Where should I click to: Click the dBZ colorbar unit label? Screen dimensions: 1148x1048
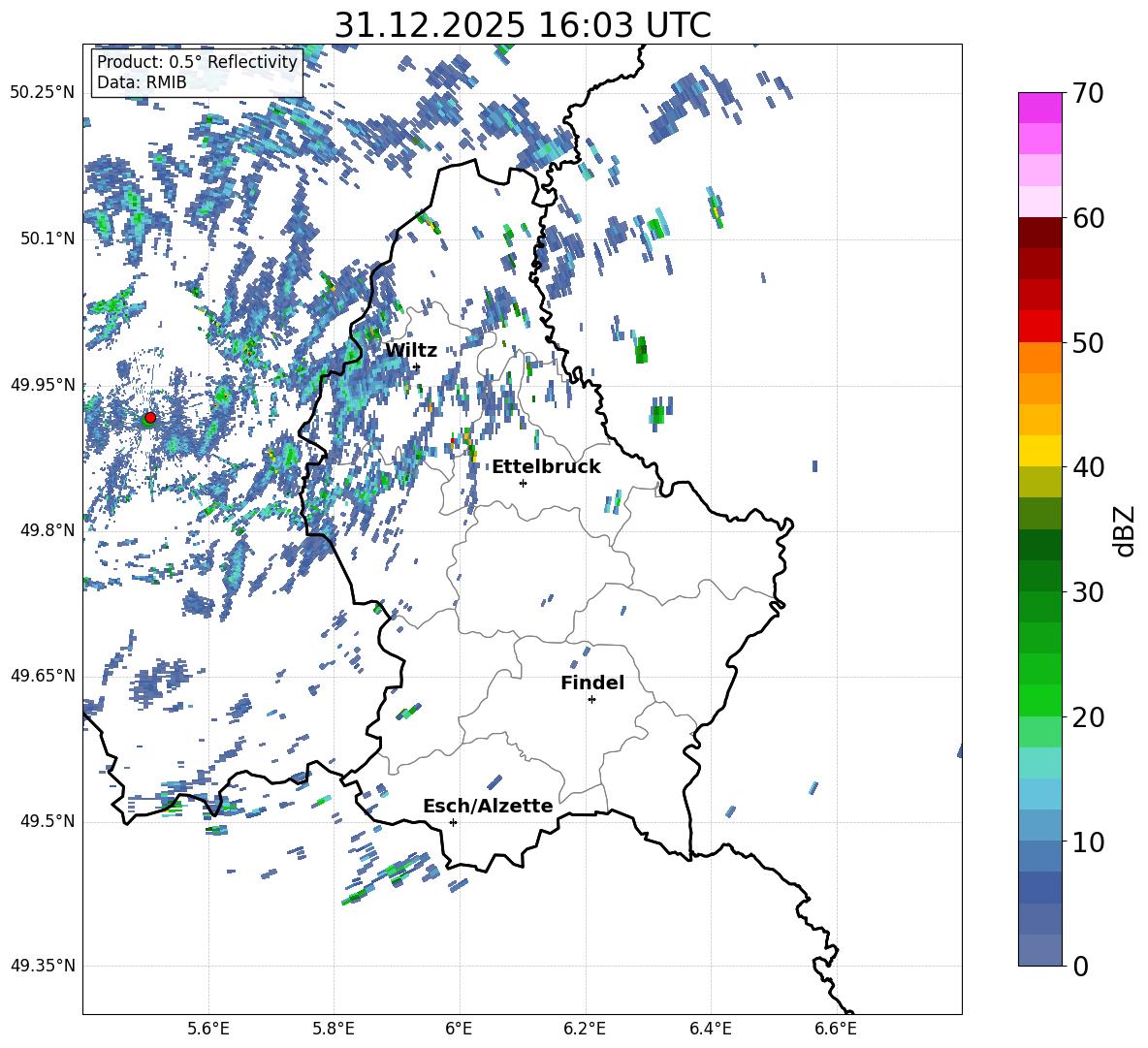click(x=1125, y=530)
